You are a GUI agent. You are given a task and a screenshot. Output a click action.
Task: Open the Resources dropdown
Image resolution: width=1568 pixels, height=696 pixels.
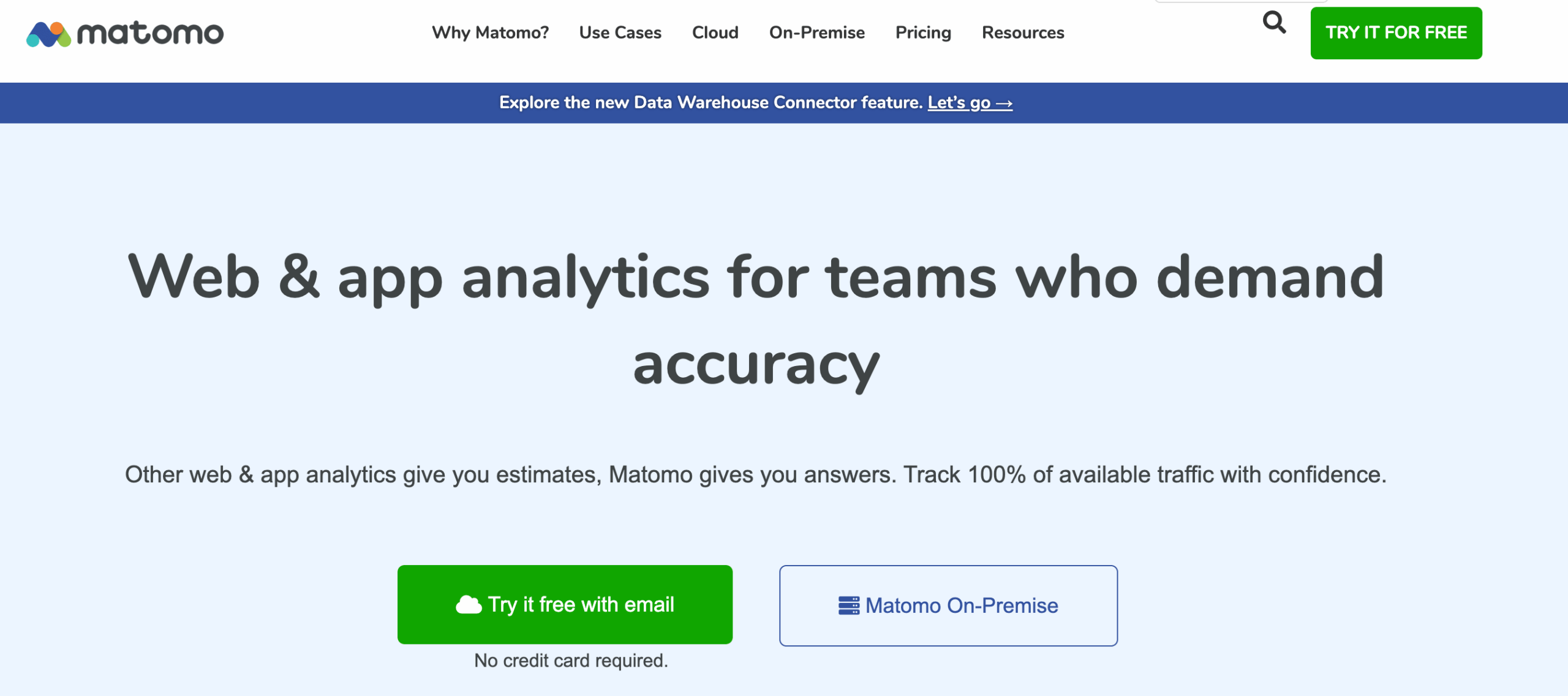[1023, 32]
